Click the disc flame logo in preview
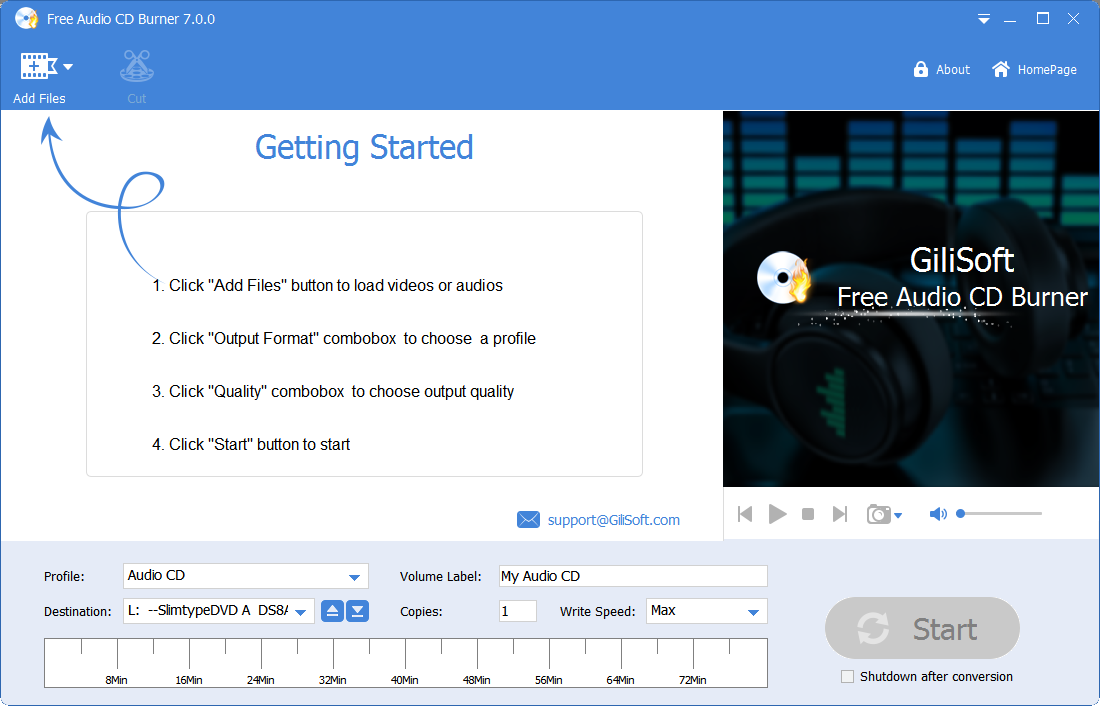This screenshot has width=1100, height=706. click(x=783, y=278)
